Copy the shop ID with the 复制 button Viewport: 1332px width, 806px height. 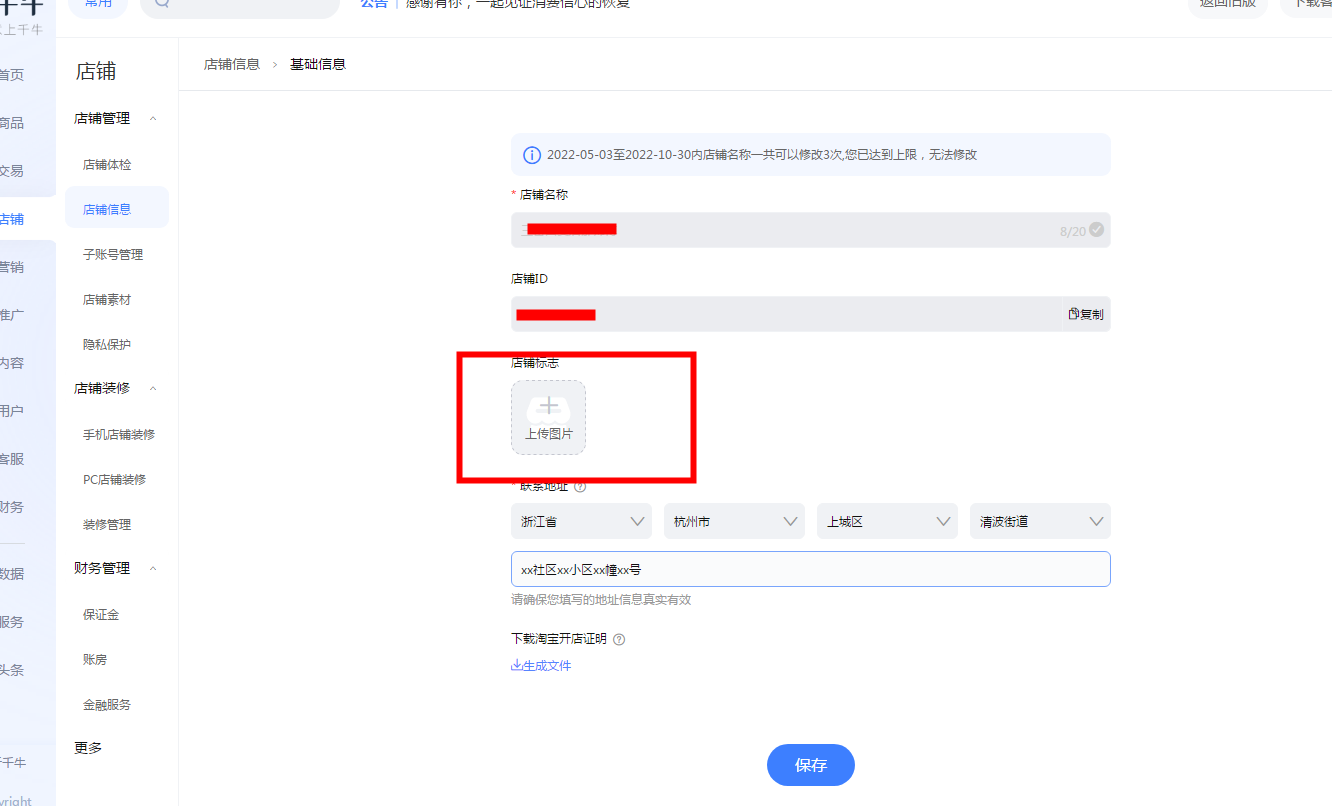pyautogui.click(x=1086, y=314)
